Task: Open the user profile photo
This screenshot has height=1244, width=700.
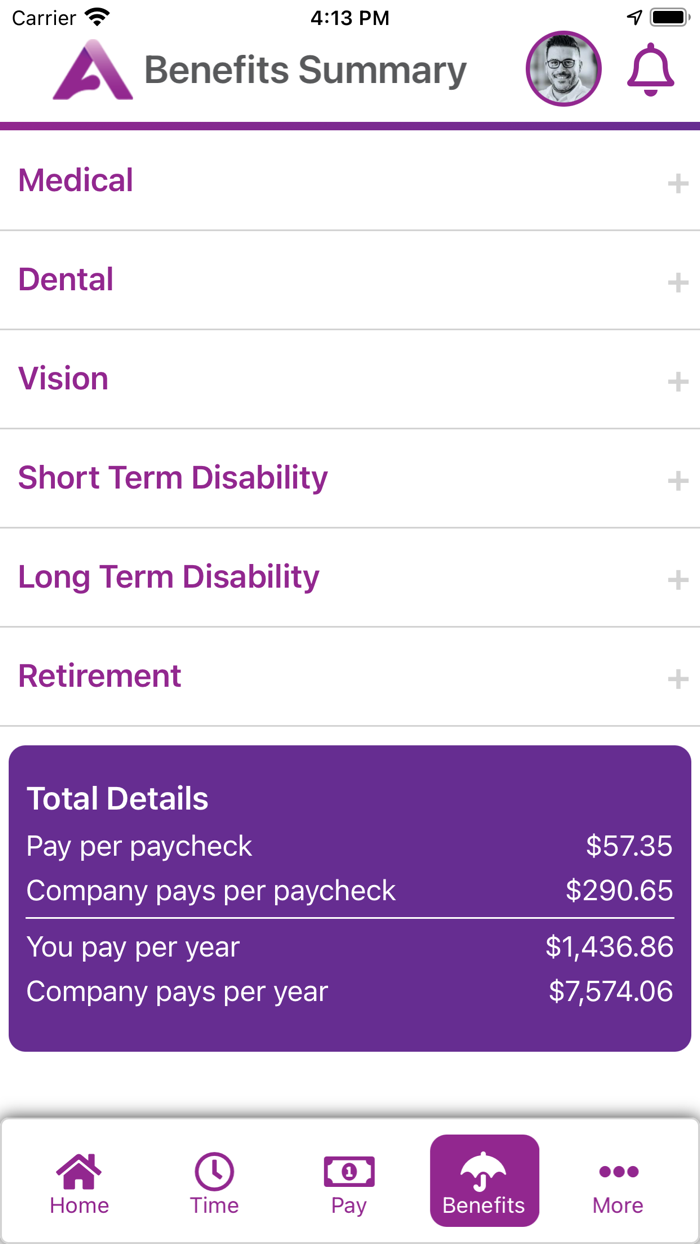Action: click(564, 69)
